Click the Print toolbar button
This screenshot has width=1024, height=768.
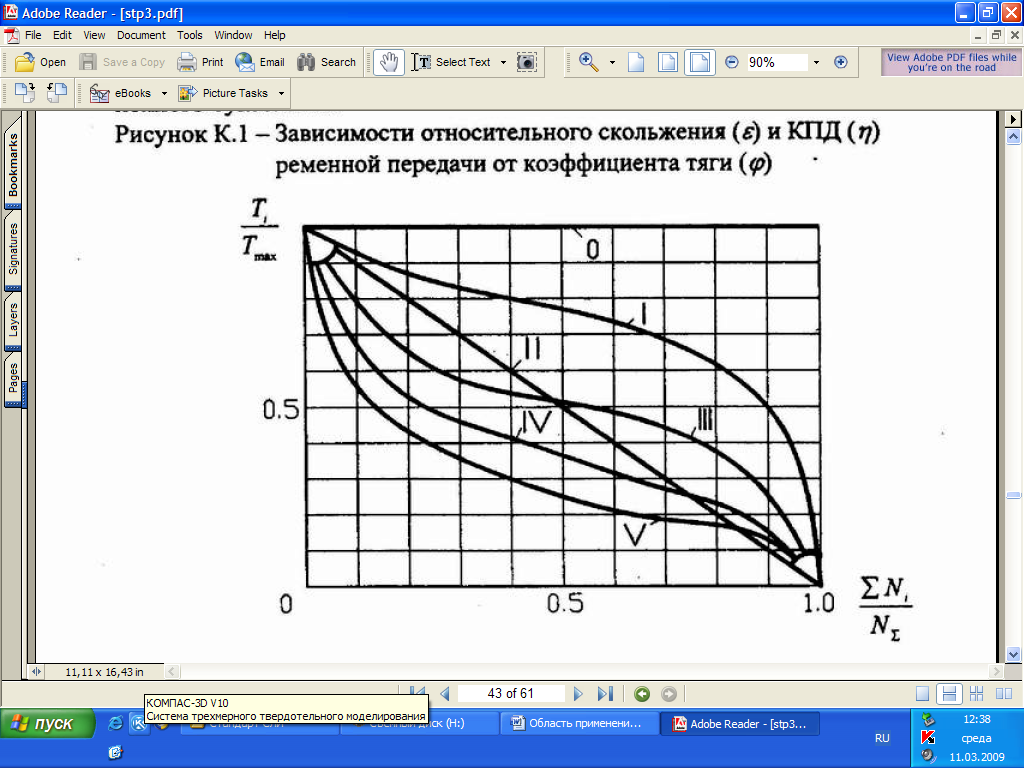(x=200, y=62)
